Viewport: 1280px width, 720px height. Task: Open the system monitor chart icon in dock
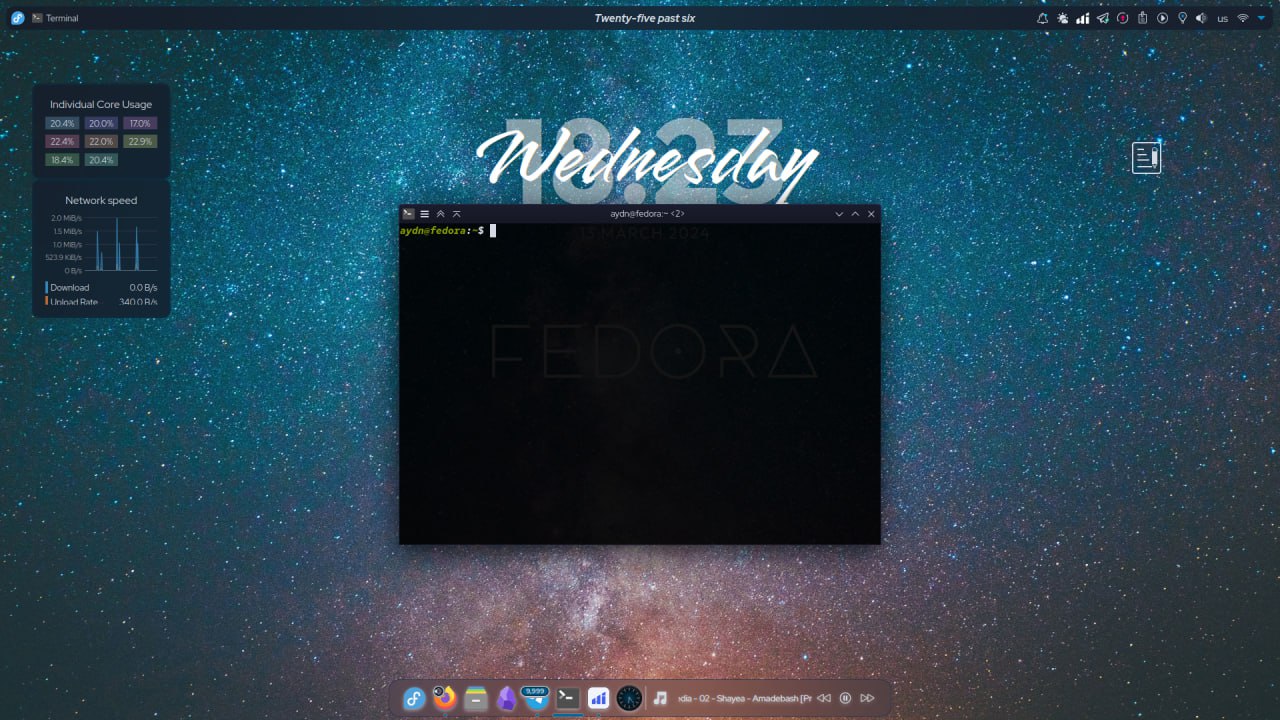pos(598,698)
